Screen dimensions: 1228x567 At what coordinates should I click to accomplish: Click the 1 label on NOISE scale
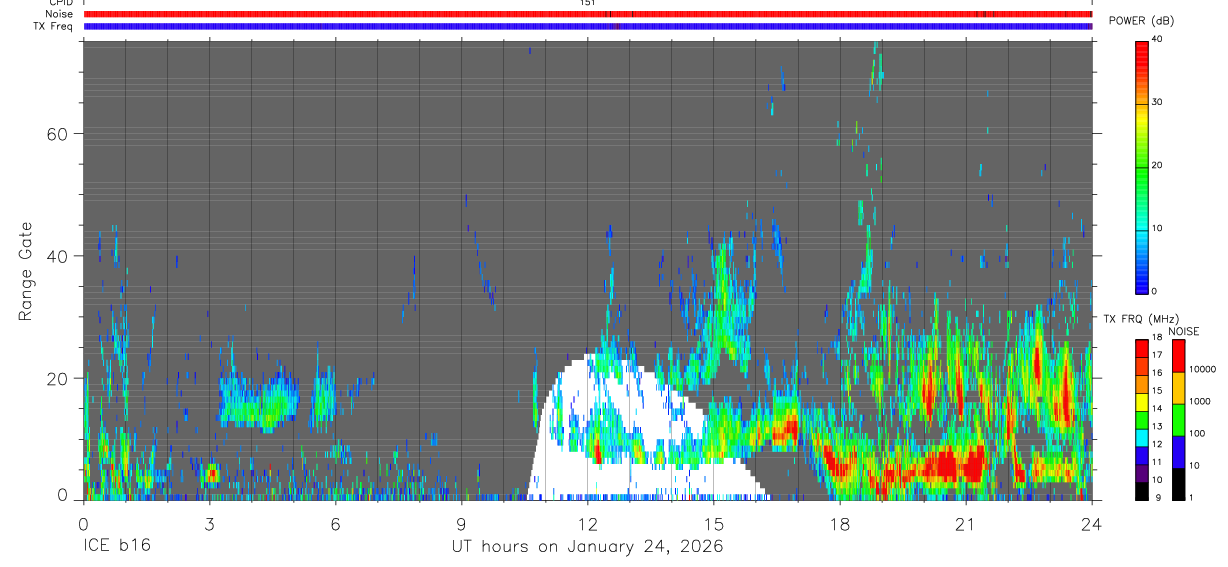pos(1190,498)
